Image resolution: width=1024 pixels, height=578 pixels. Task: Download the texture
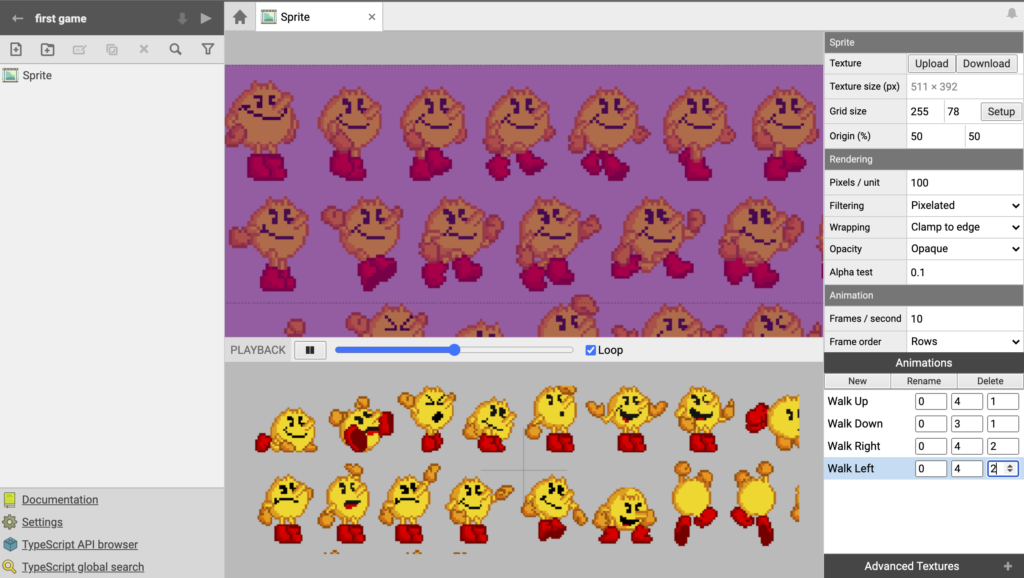pos(986,63)
